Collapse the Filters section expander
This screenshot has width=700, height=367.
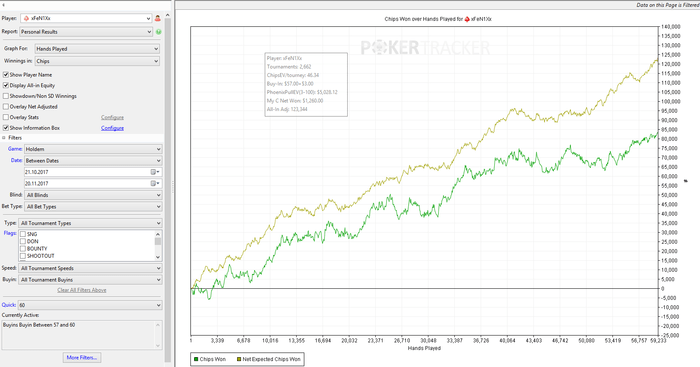click(x=4, y=138)
